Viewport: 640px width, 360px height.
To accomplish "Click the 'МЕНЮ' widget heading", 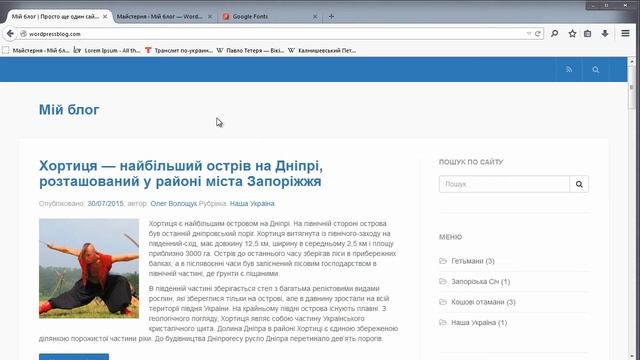I will (450, 237).
